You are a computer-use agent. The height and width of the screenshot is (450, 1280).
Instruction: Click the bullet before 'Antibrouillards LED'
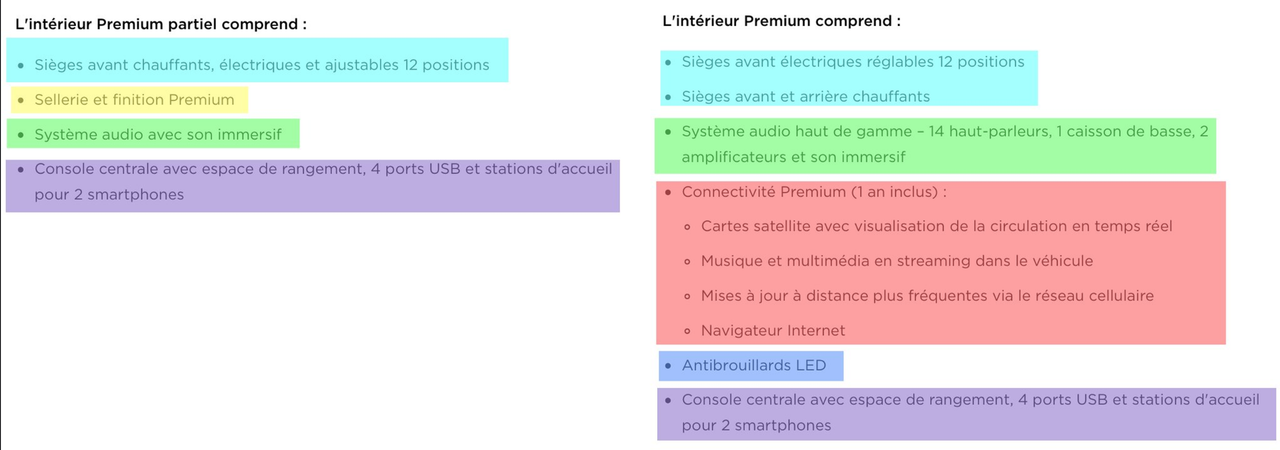click(668, 366)
